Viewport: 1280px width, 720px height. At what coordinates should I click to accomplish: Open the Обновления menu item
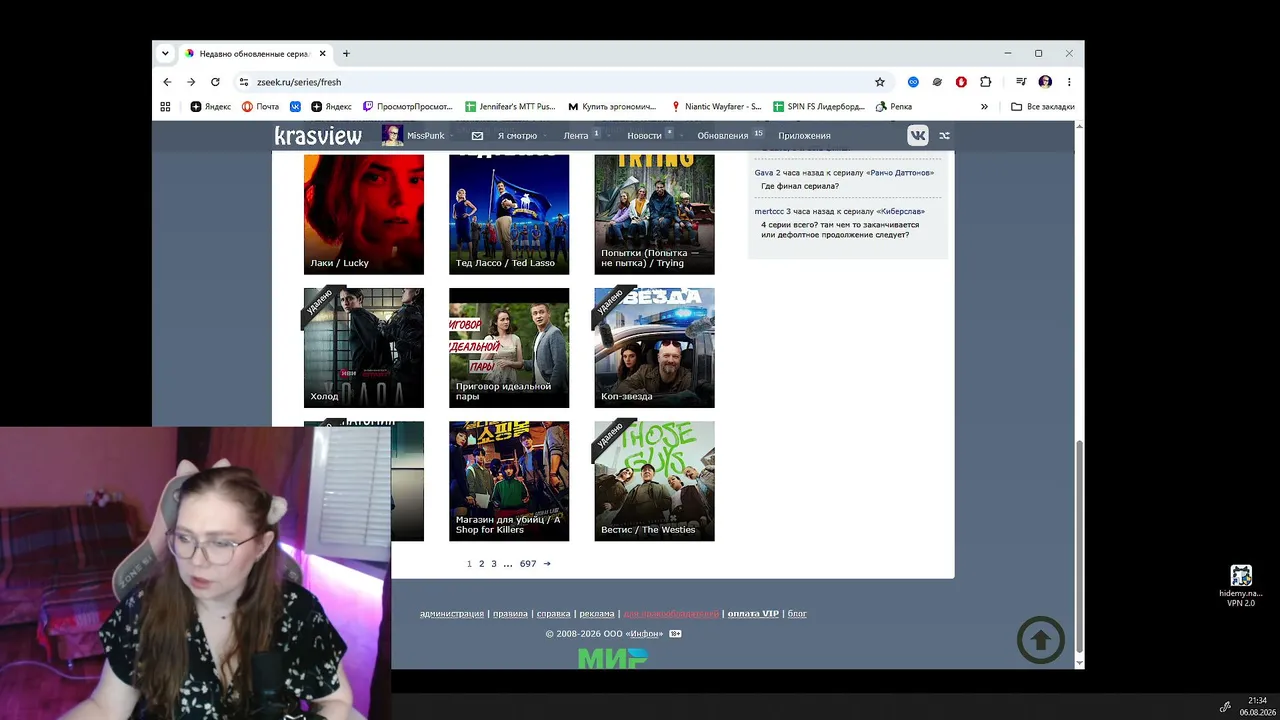pyautogui.click(x=723, y=136)
